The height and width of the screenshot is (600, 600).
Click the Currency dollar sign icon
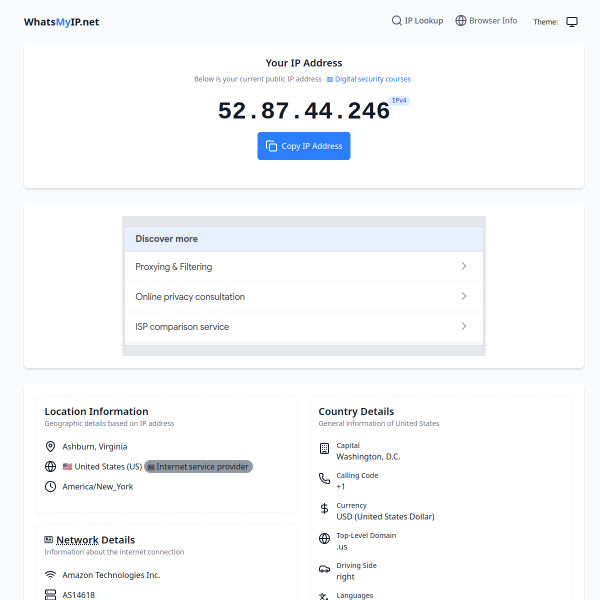(x=324, y=509)
